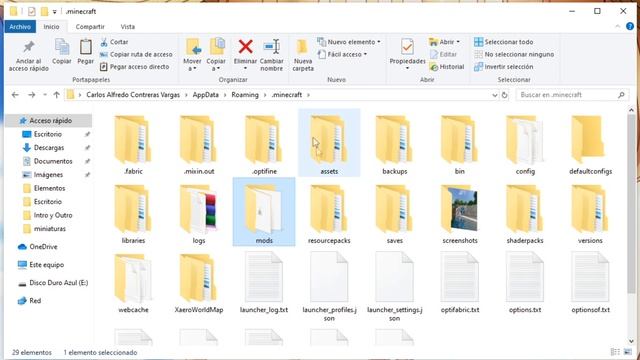Click Carlos Alfredo Contreras Vargas breadcrumb
This screenshot has height=360, width=640.
133,95
